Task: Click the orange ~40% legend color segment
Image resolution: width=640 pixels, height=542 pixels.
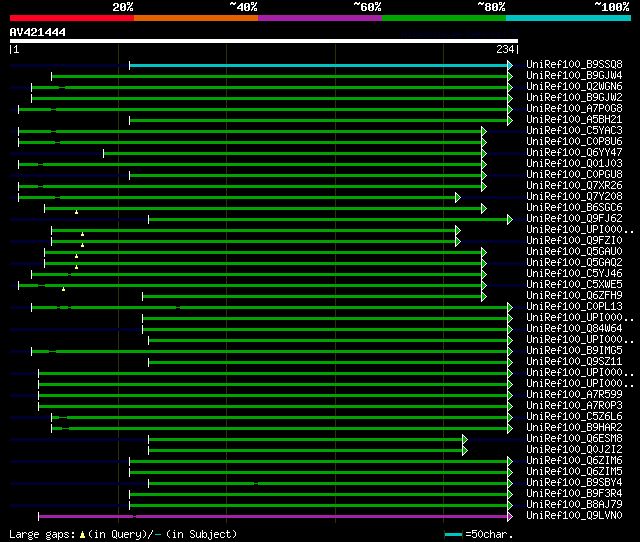Action: (x=196, y=18)
